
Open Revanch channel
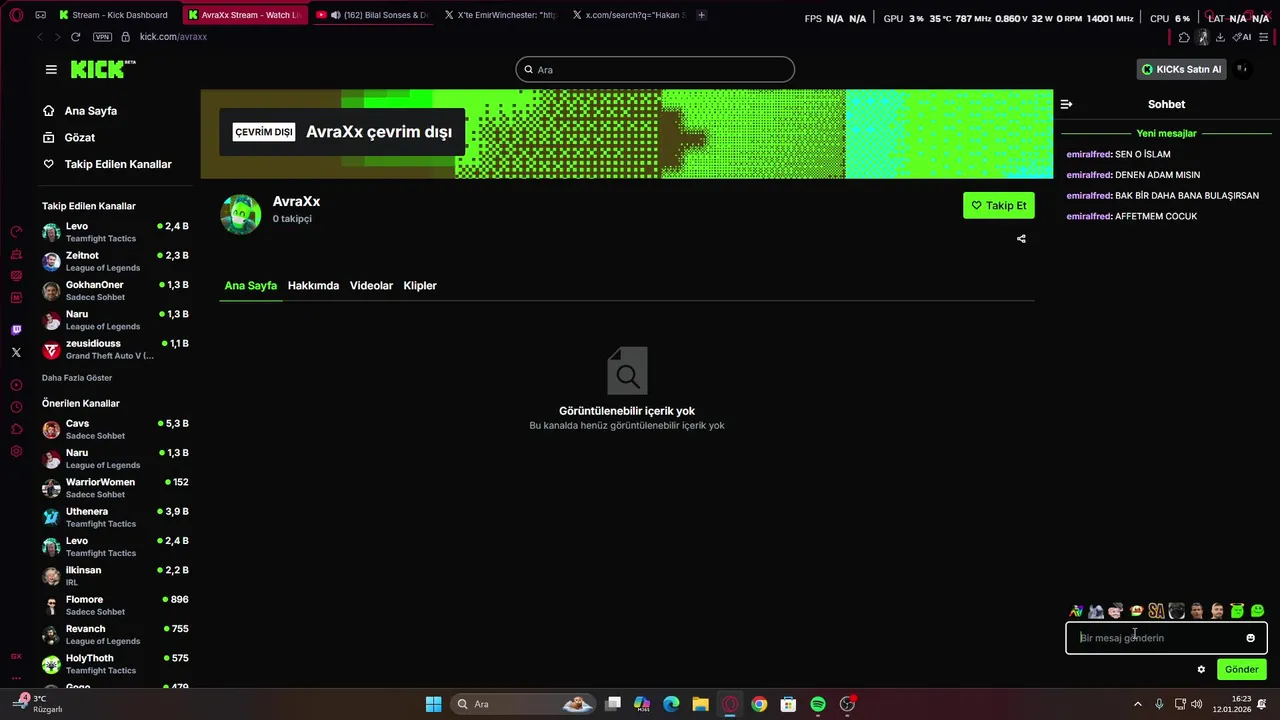tap(115, 635)
